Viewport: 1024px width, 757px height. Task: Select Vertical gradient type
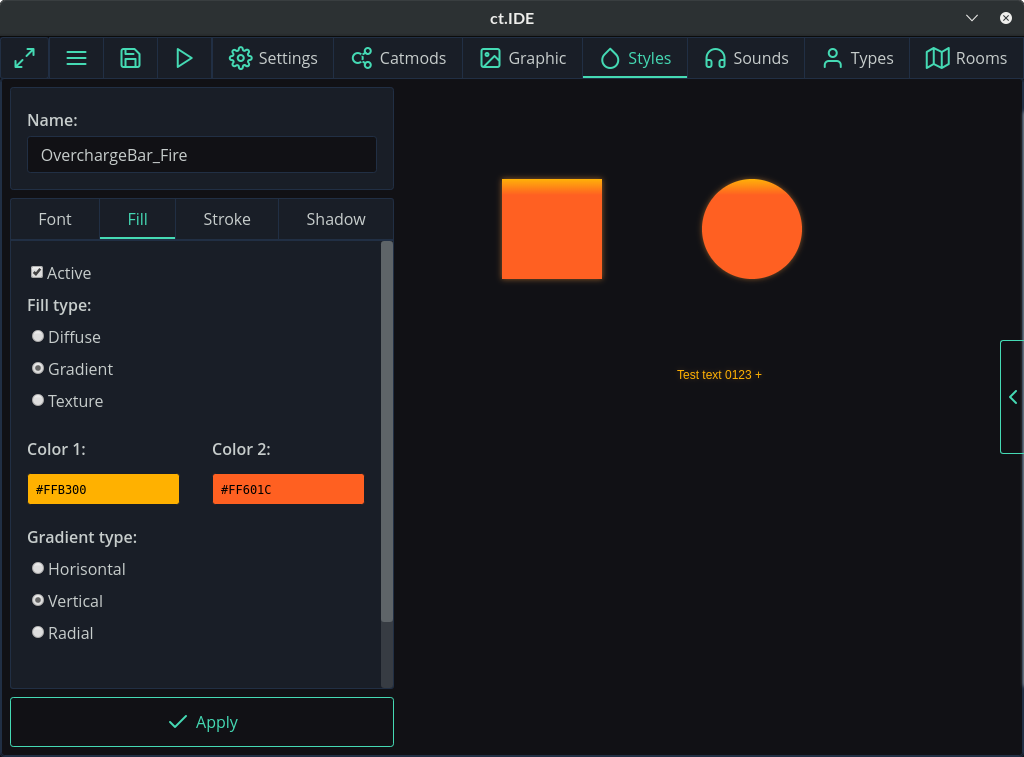38,600
